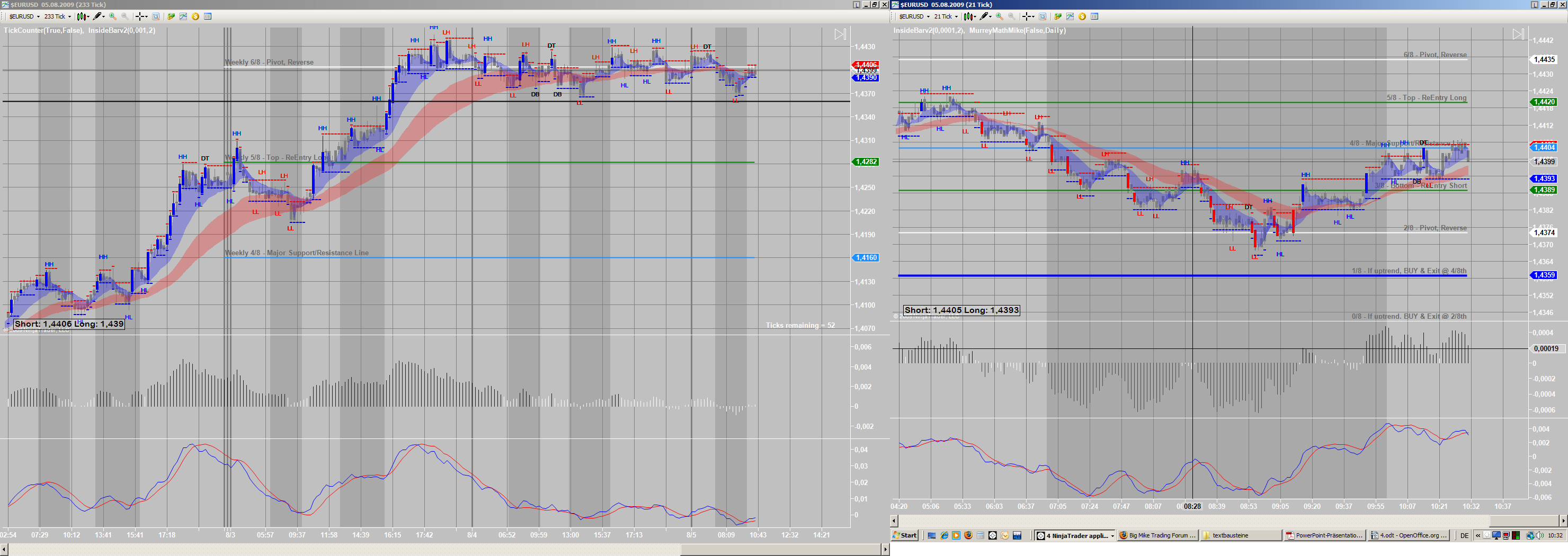Choose the crosshair cursor in 21 Tick chart
Image resolution: width=1568 pixels, height=556 pixels.
click(1028, 16)
